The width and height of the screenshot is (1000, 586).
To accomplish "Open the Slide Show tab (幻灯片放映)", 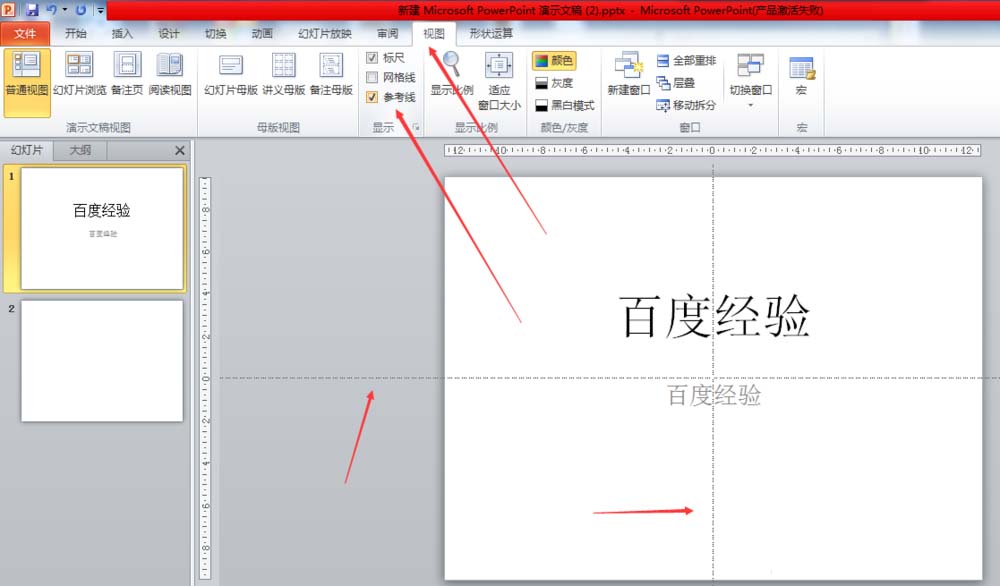I will (325, 33).
